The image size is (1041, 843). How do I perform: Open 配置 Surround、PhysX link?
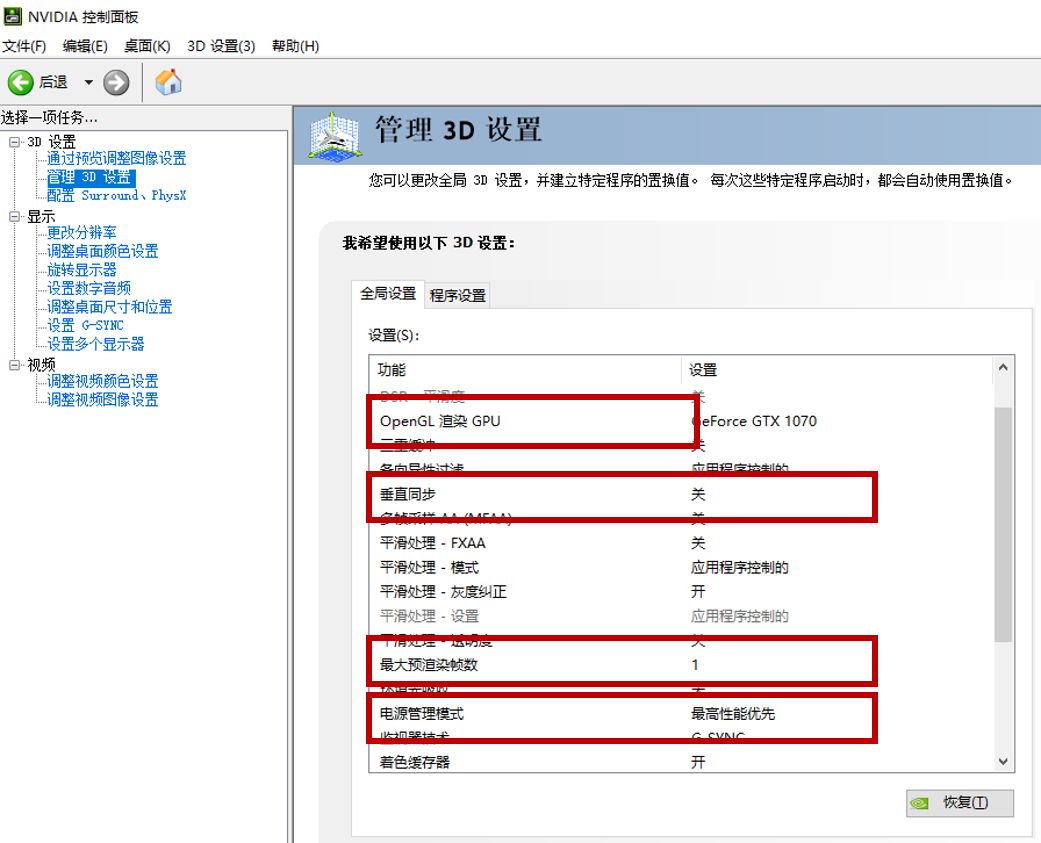click(x=116, y=195)
